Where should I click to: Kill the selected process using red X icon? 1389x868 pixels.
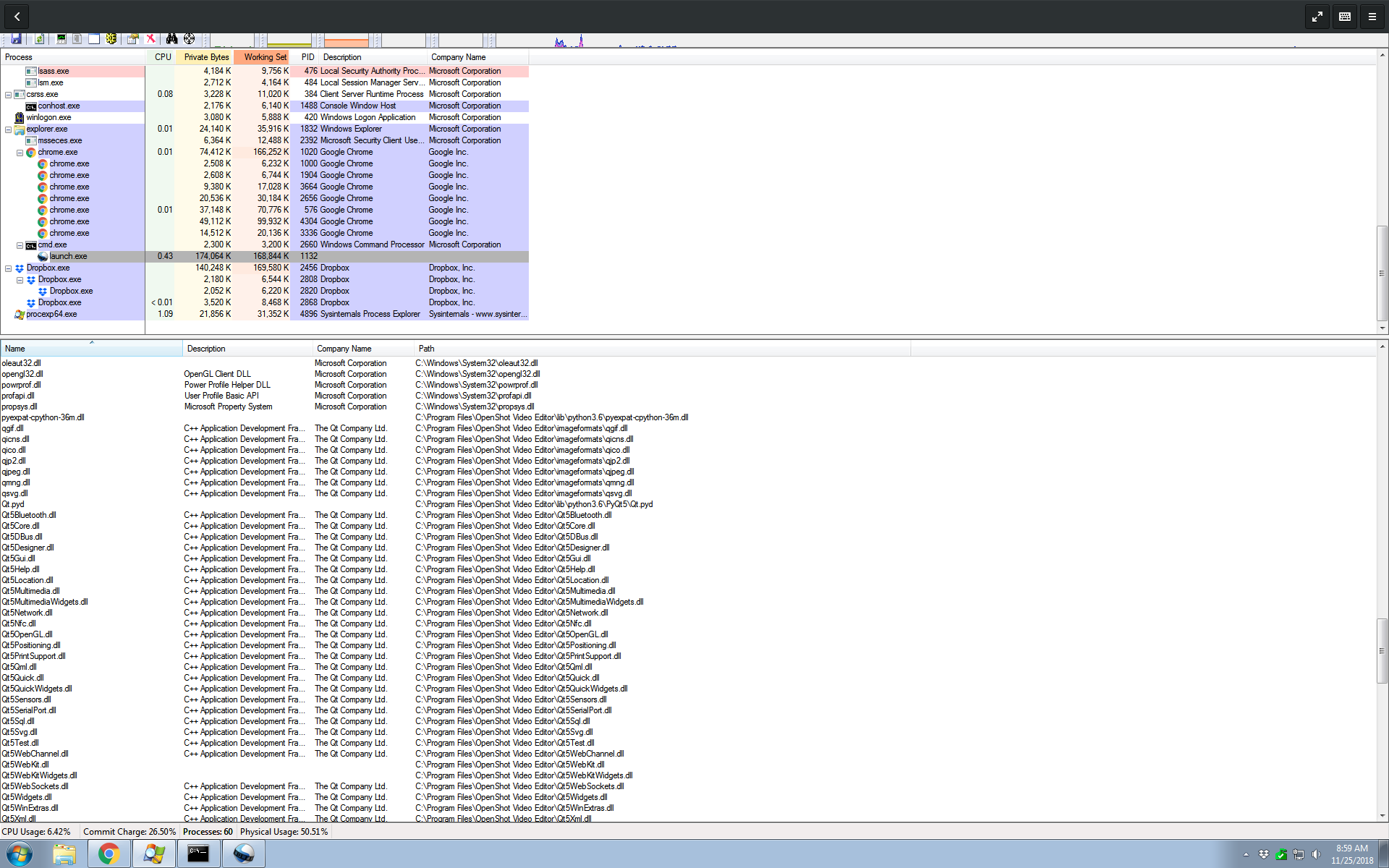tap(150, 38)
